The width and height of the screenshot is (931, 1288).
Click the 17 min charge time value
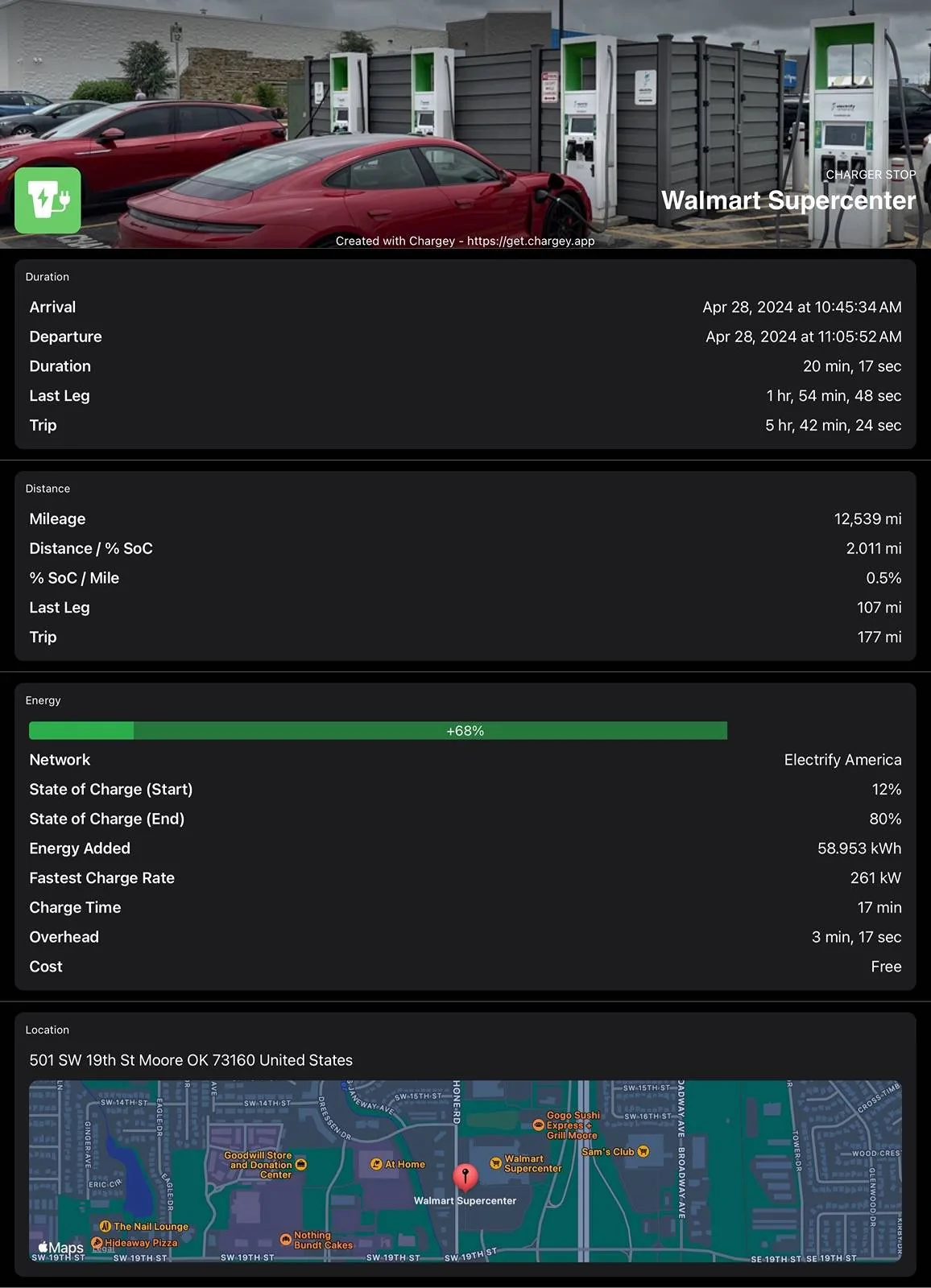click(x=879, y=907)
